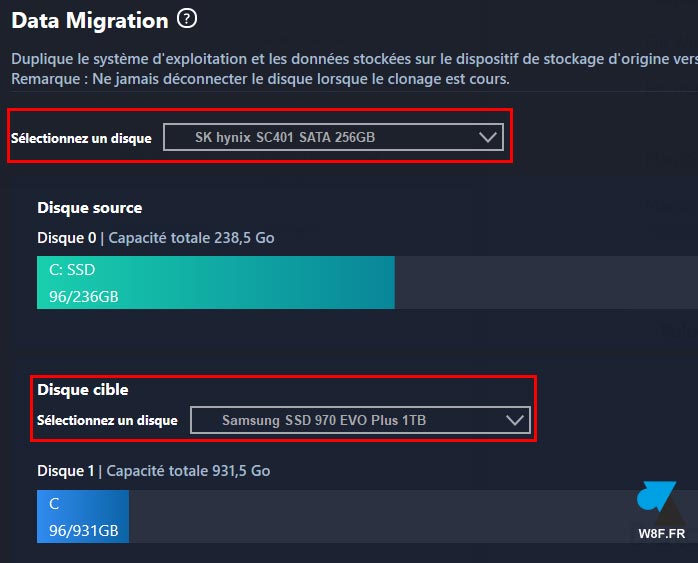This screenshot has height=563, width=698.
Task: Click the source 'Sélectionnez un disque' label
Action: 81,138
